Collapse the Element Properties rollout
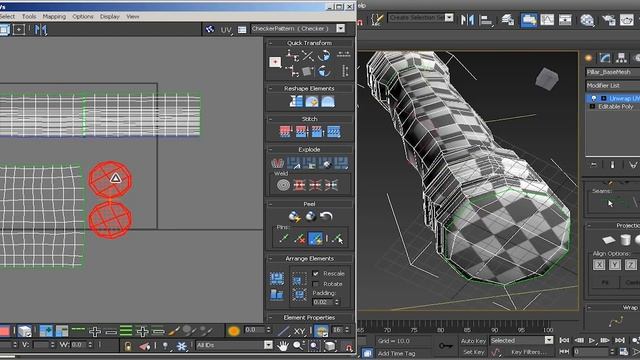 pyautogui.click(x=270, y=317)
